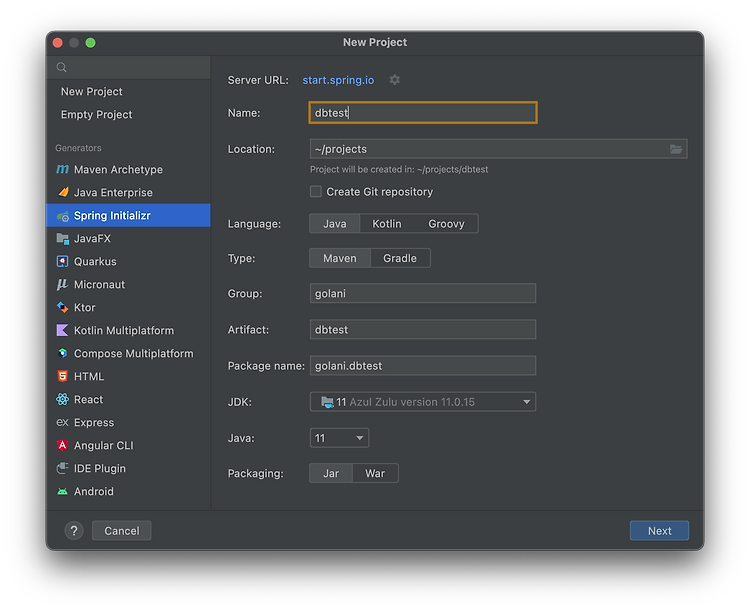This screenshot has width=750, height=611.
Task: Switch language to Kotlin
Action: 386,224
